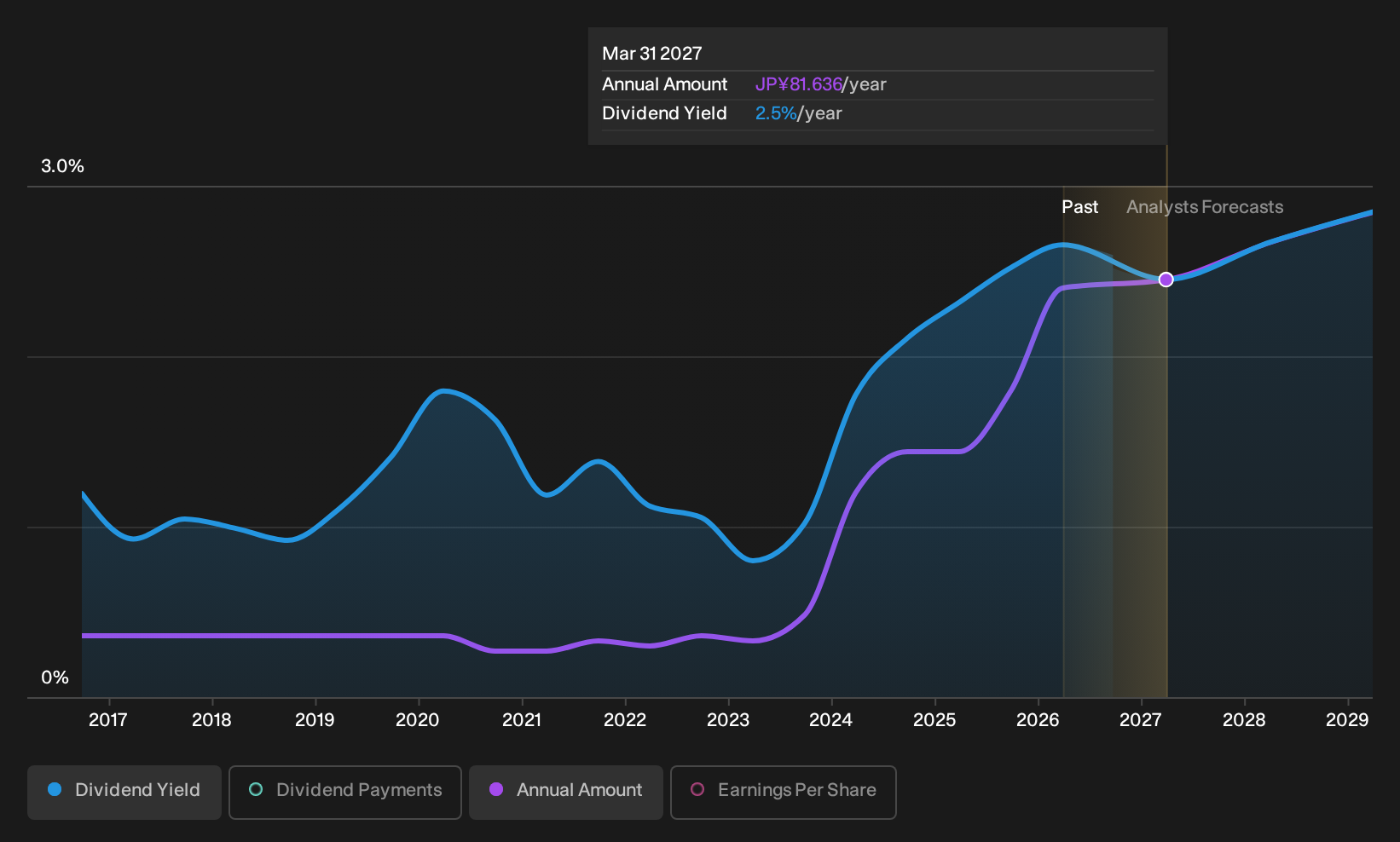The height and width of the screenshot is (842, 1400).
Task: Click the JP¥81.636 annual amount value
Action: point(799,84)
